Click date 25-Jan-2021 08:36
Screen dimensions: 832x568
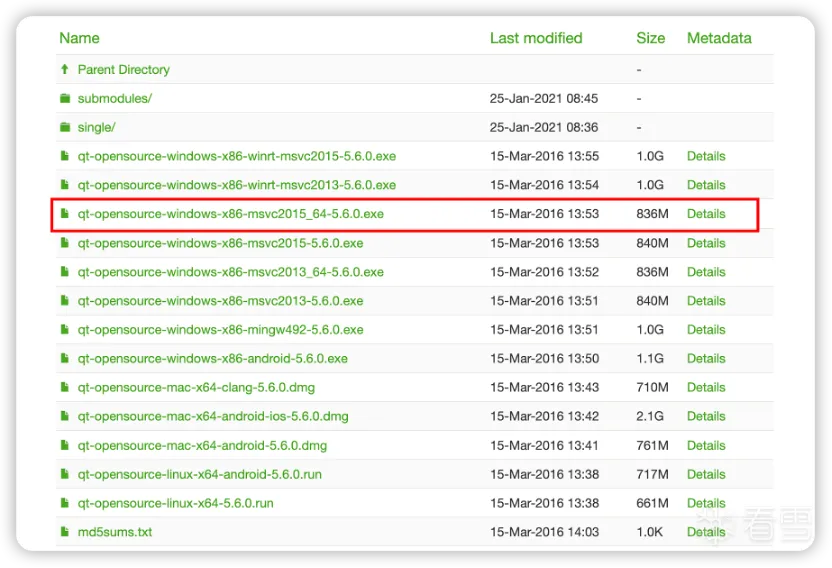pos(544,127)
